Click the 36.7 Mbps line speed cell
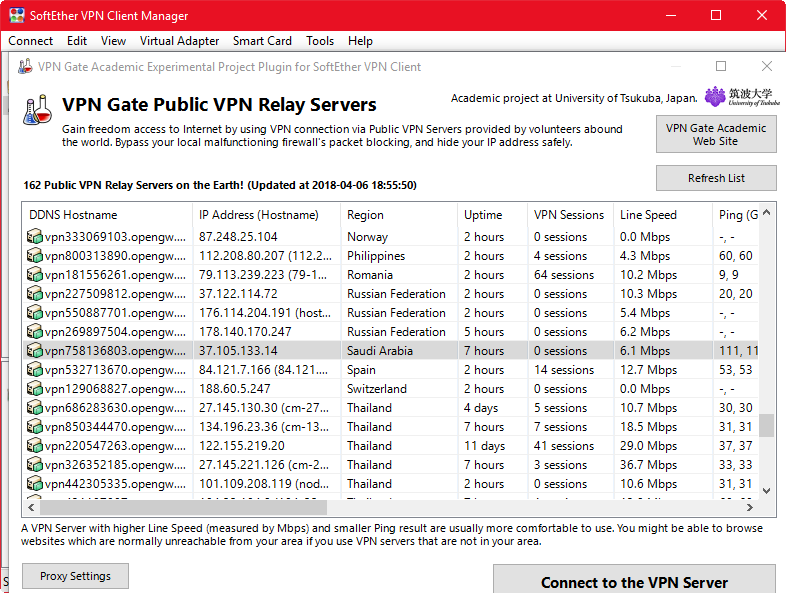 click(x=648, y=465)
